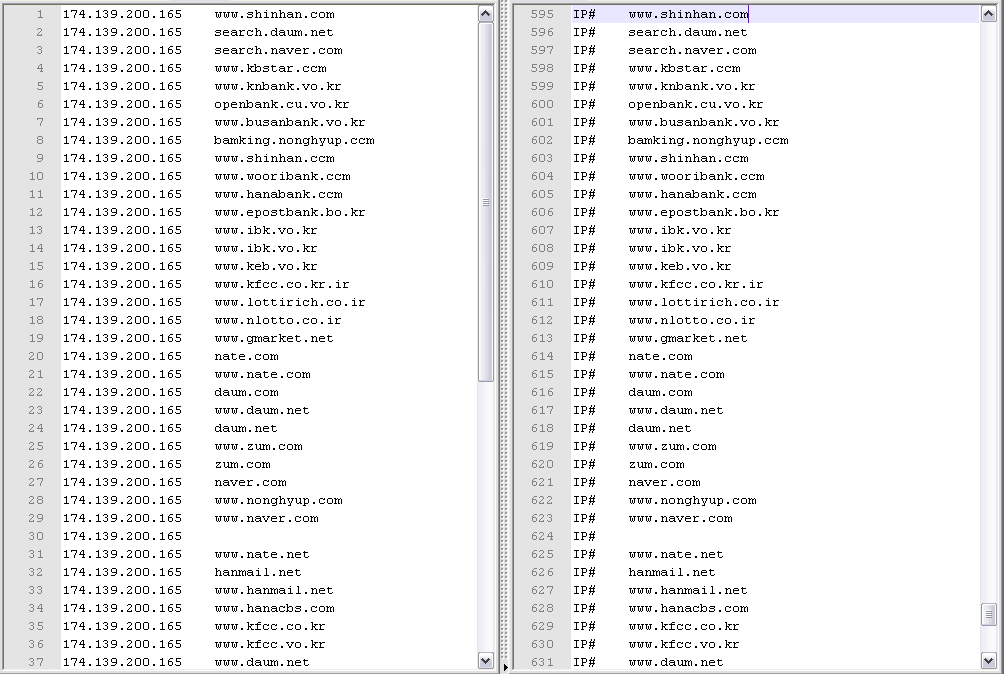
Task: Click search.daum.net on line 596
Action: (x=687, y=32)
